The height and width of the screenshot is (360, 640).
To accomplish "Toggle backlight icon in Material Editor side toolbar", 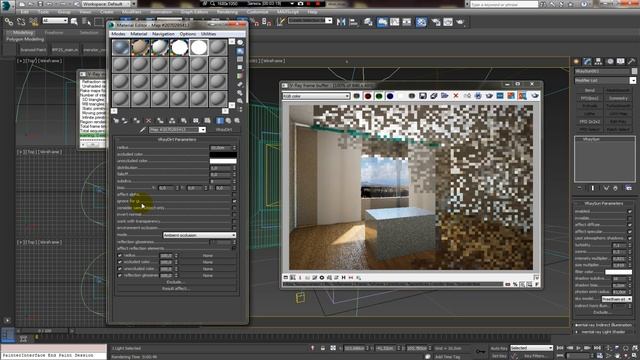I will pos(240,51).
